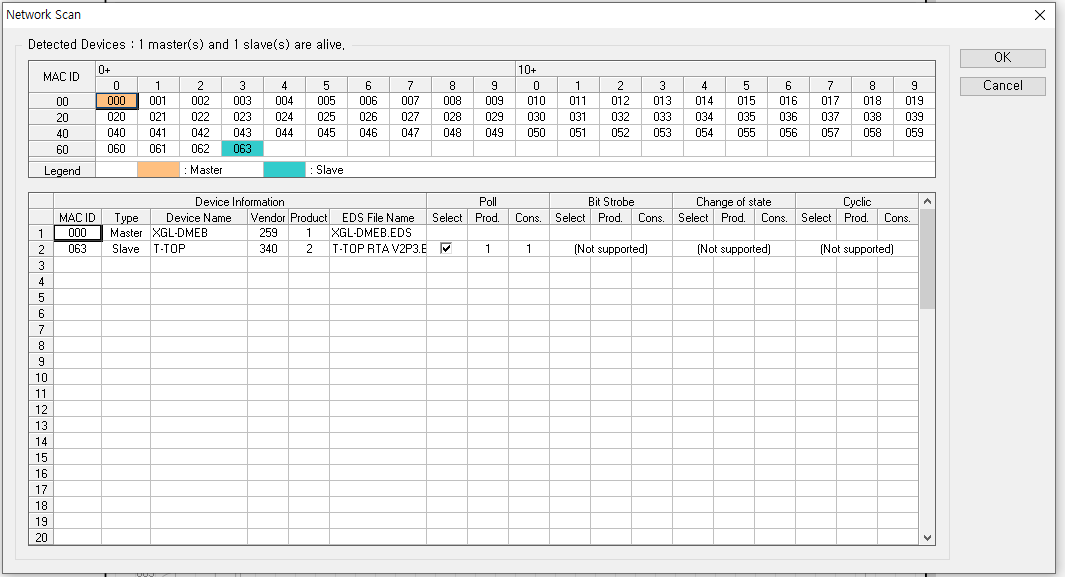The width and height of the screenshot is (1065, 577).
Task: Click the OK button
Action: point(1002,58)
